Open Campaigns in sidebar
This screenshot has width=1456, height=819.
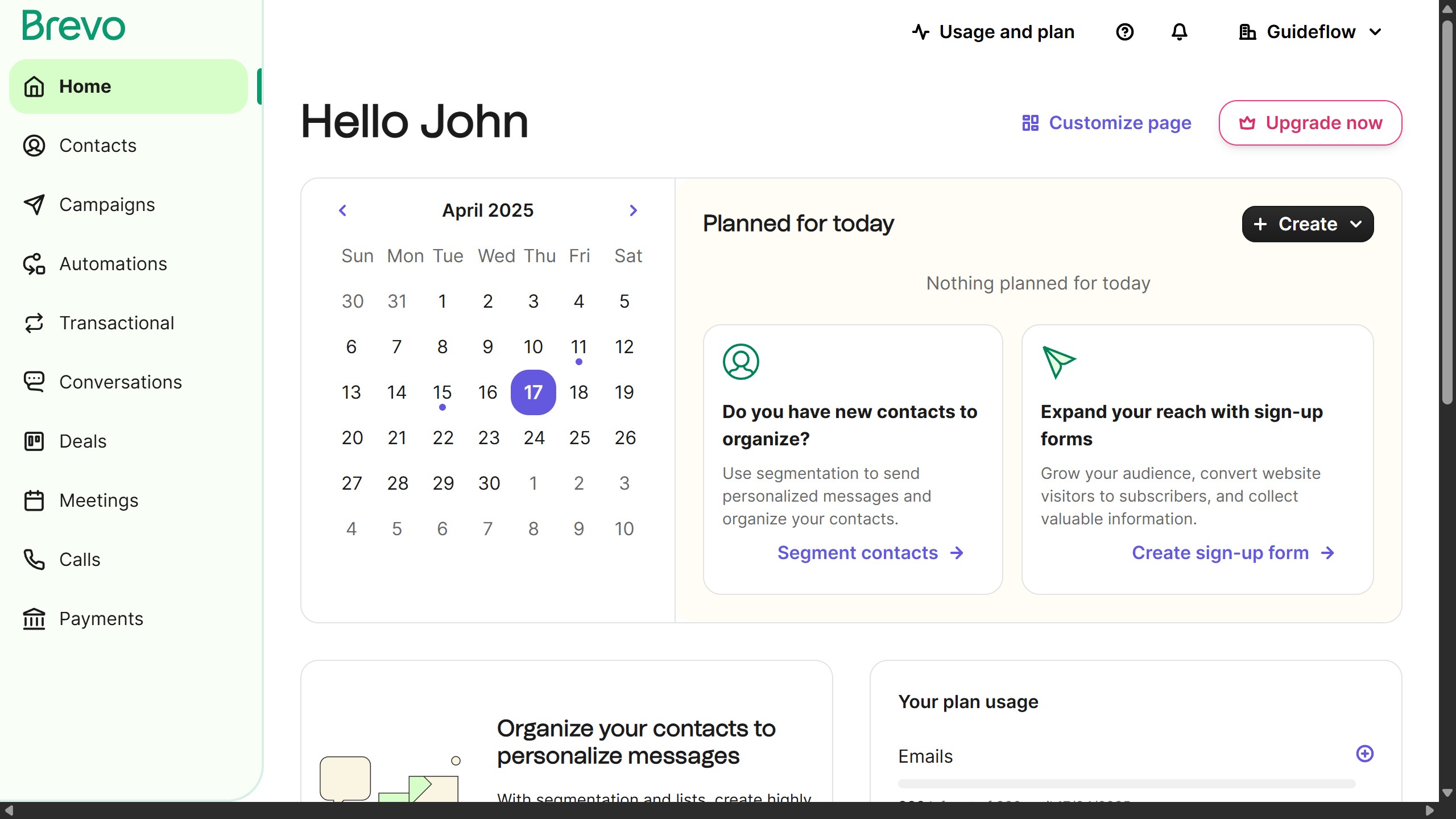pos(107,205)
